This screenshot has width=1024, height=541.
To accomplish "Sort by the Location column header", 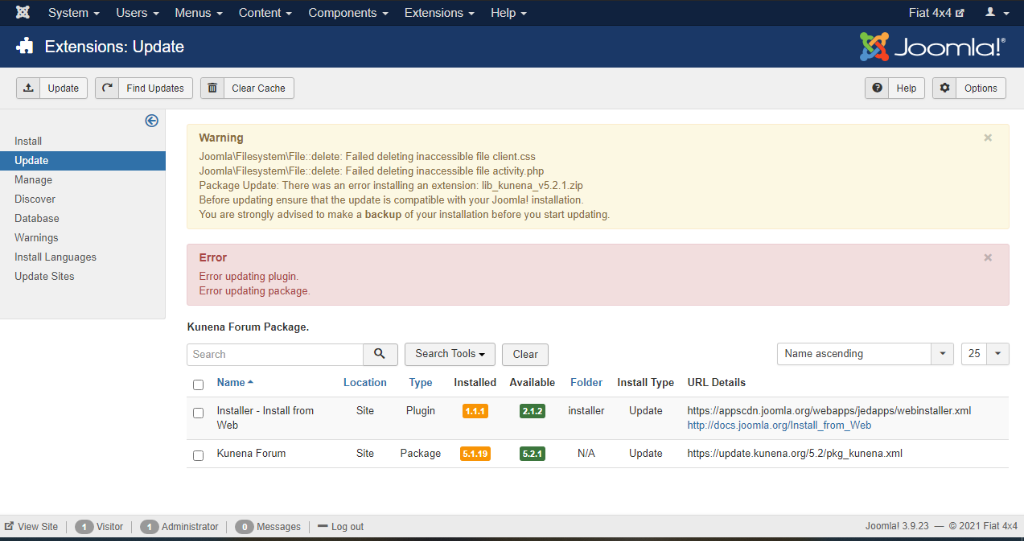I will point(365,382).
